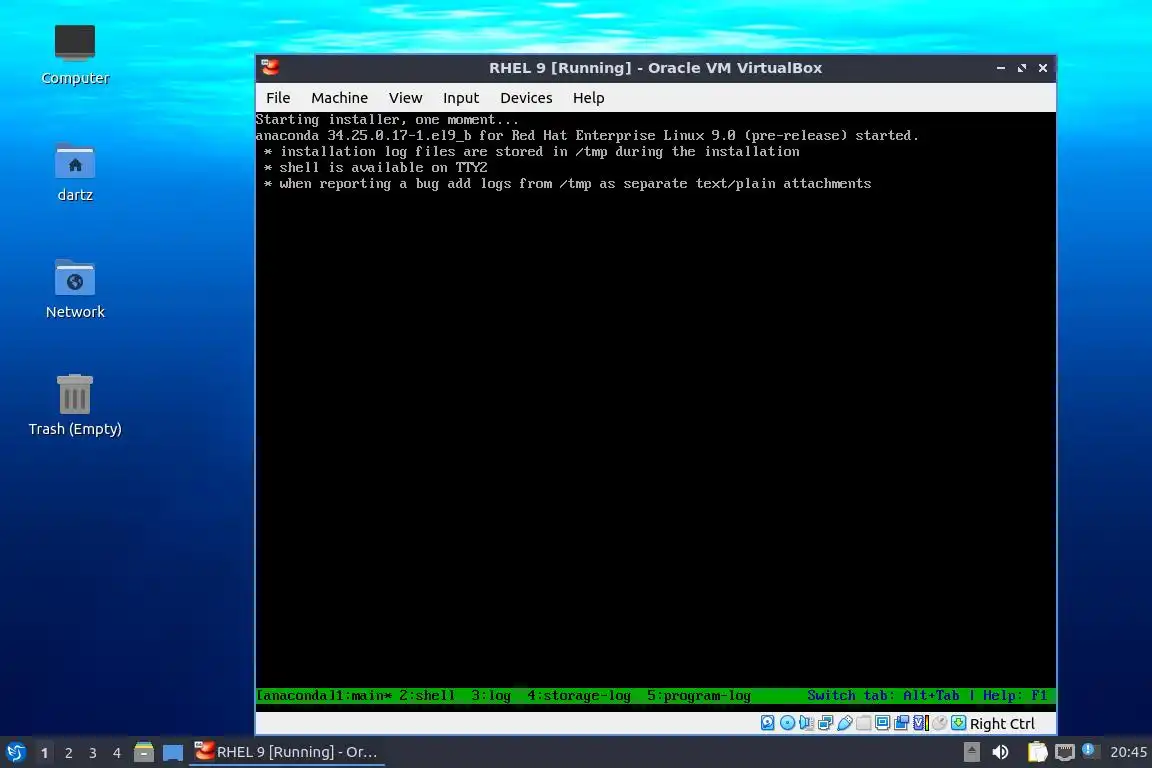Close the RHEL 9 VirtualBox window
This screenshot has height=768, width=1152.
pyautogui.click(x=1043, y=68)
